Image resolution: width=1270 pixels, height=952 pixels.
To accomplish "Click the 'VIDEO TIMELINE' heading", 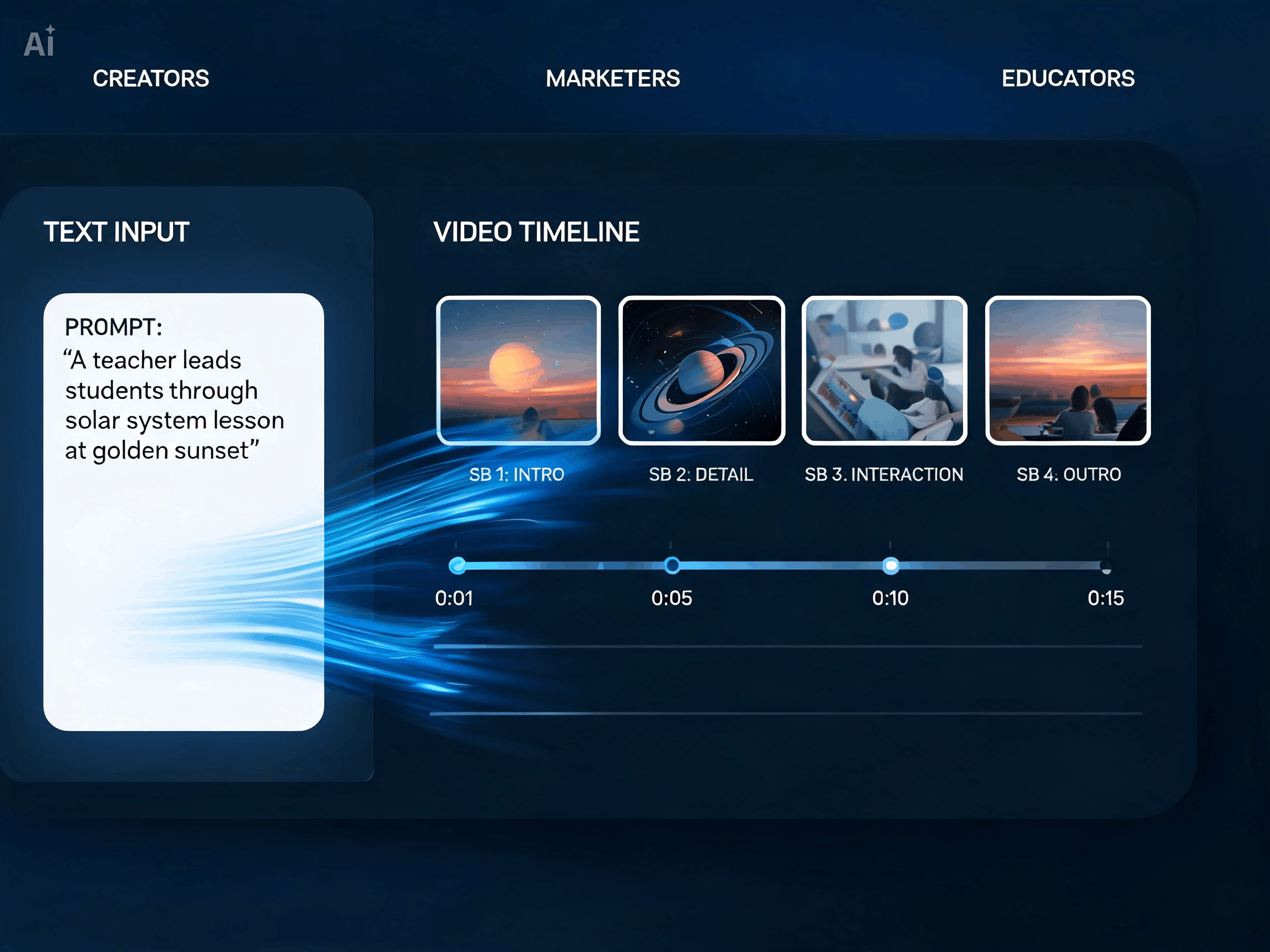I will (x=536, y=232).
